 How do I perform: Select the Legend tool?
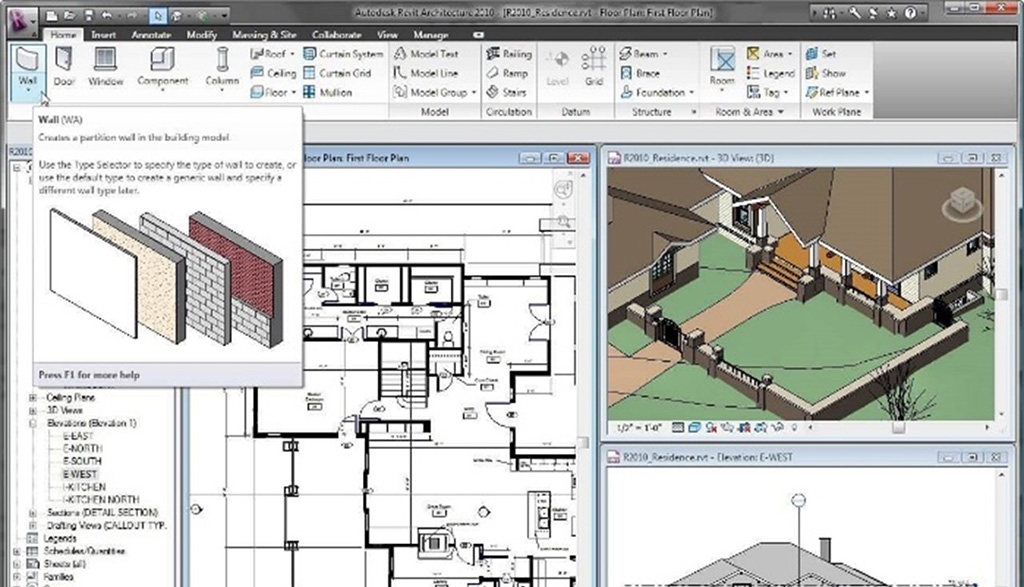[771, 73]
